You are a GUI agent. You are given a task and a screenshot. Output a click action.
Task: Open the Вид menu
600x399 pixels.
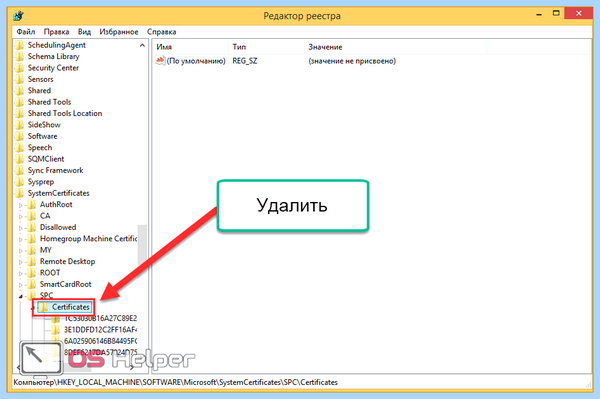(x=84, y=32)
